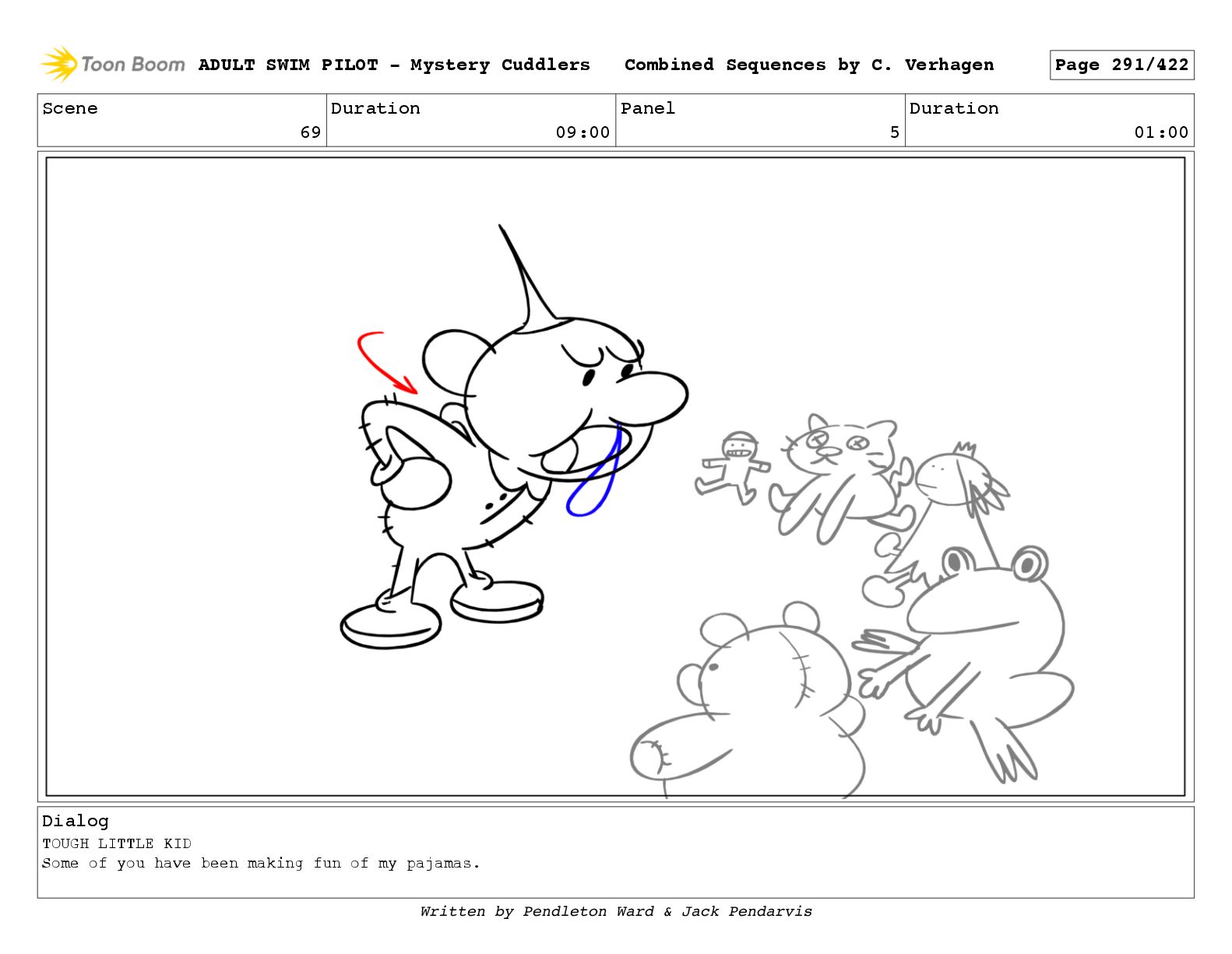Click the panel number '5'

point(895,132)
